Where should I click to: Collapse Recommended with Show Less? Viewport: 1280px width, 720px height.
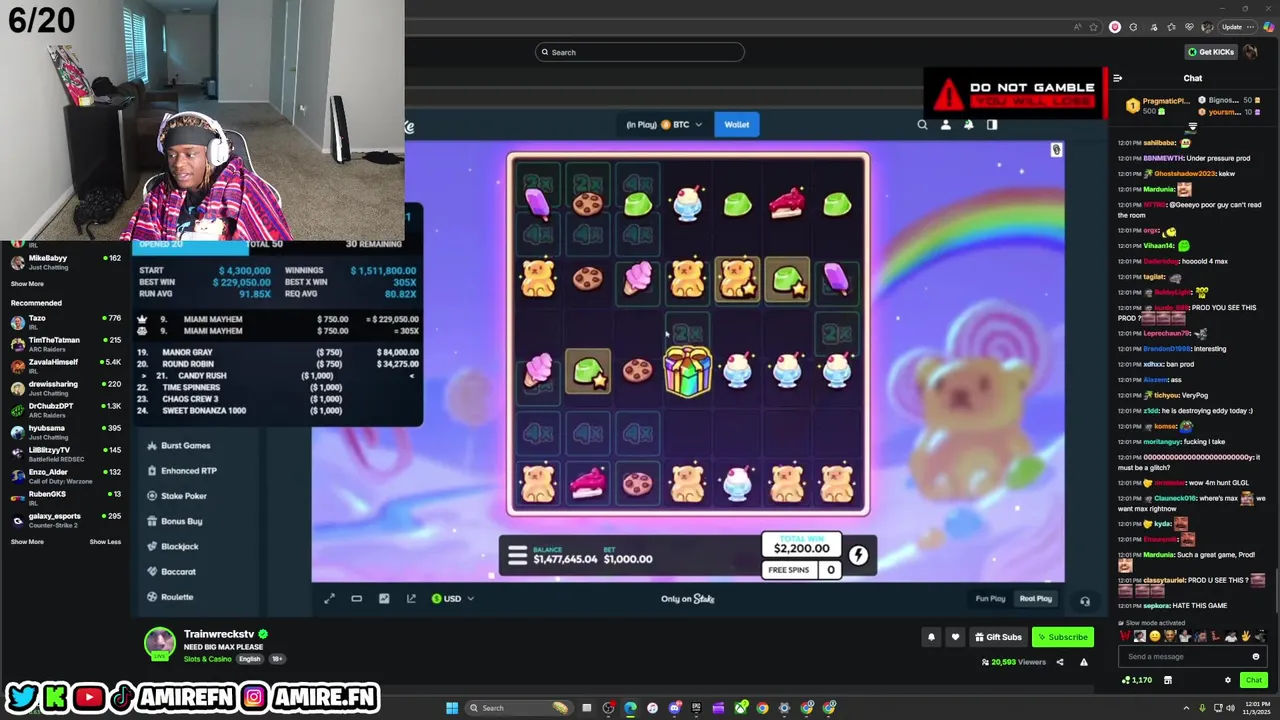coord(105,542)
